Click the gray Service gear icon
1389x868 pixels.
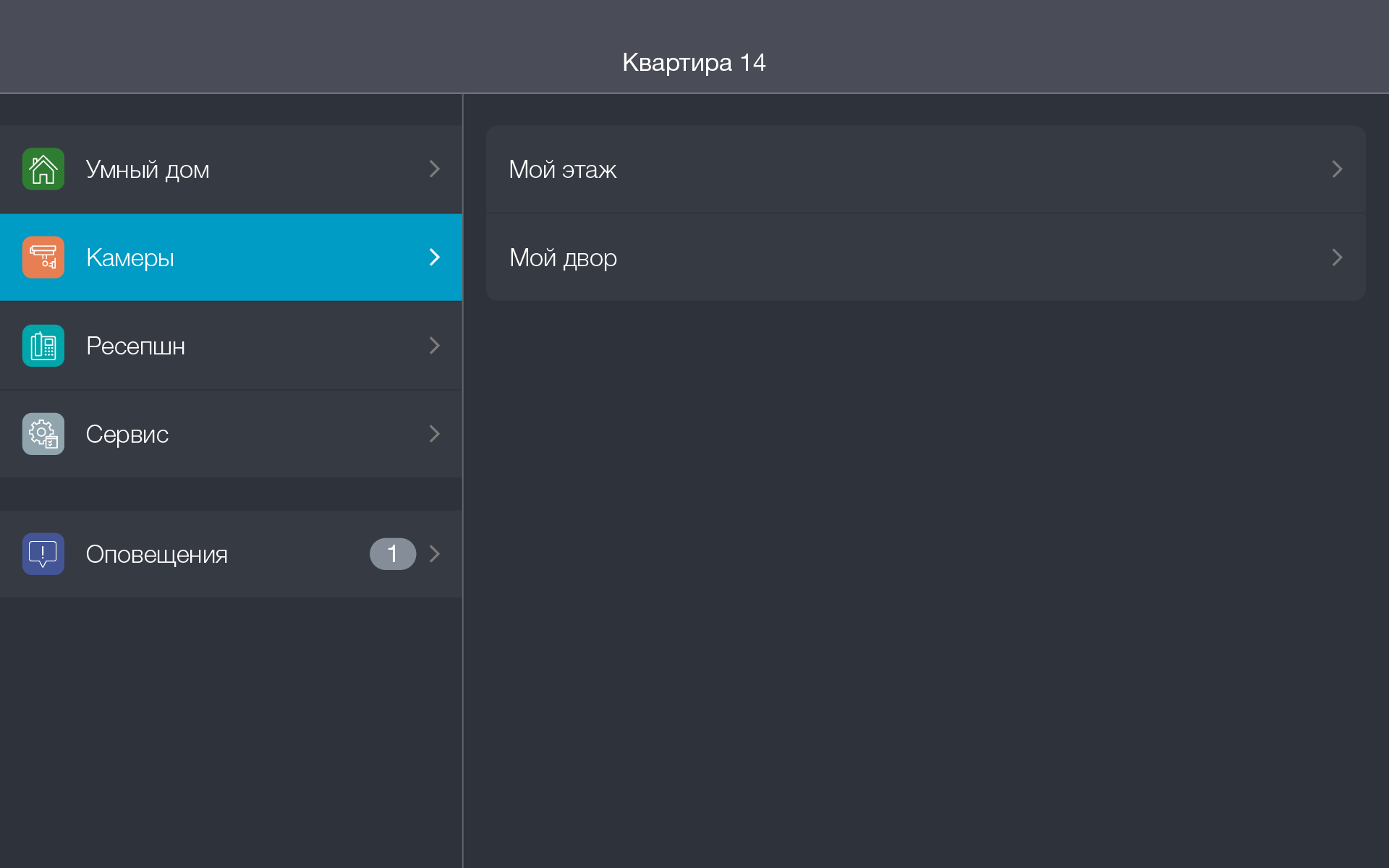[x=43, y=434]
